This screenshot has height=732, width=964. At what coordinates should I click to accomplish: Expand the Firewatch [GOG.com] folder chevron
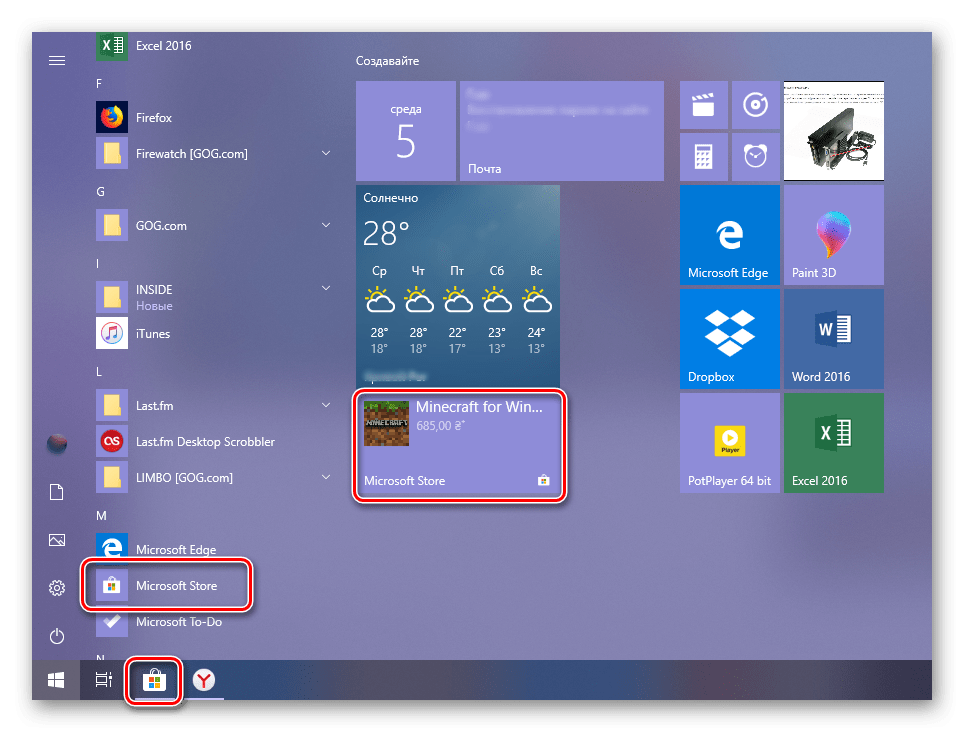[326, 153]
